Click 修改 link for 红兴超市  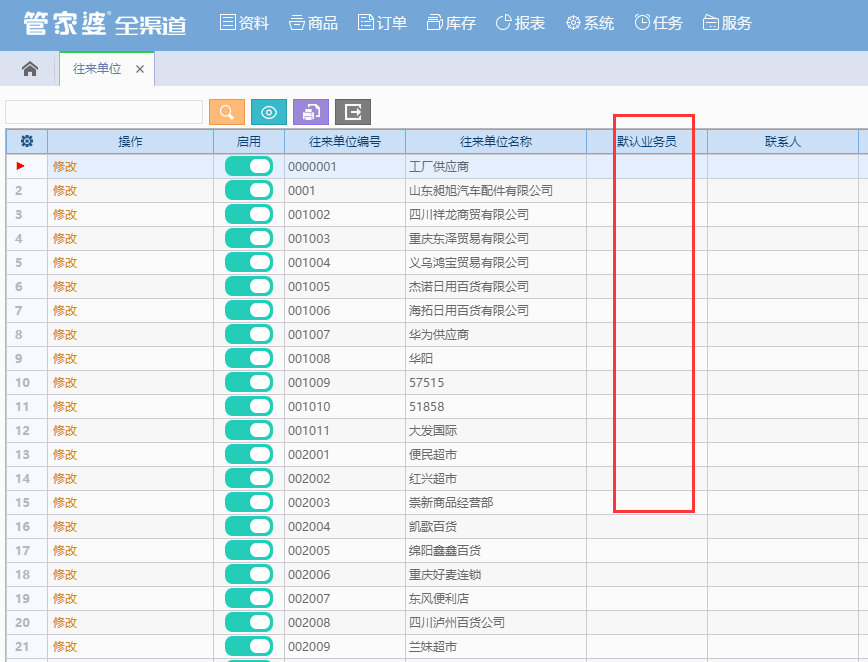click(65, 479)
